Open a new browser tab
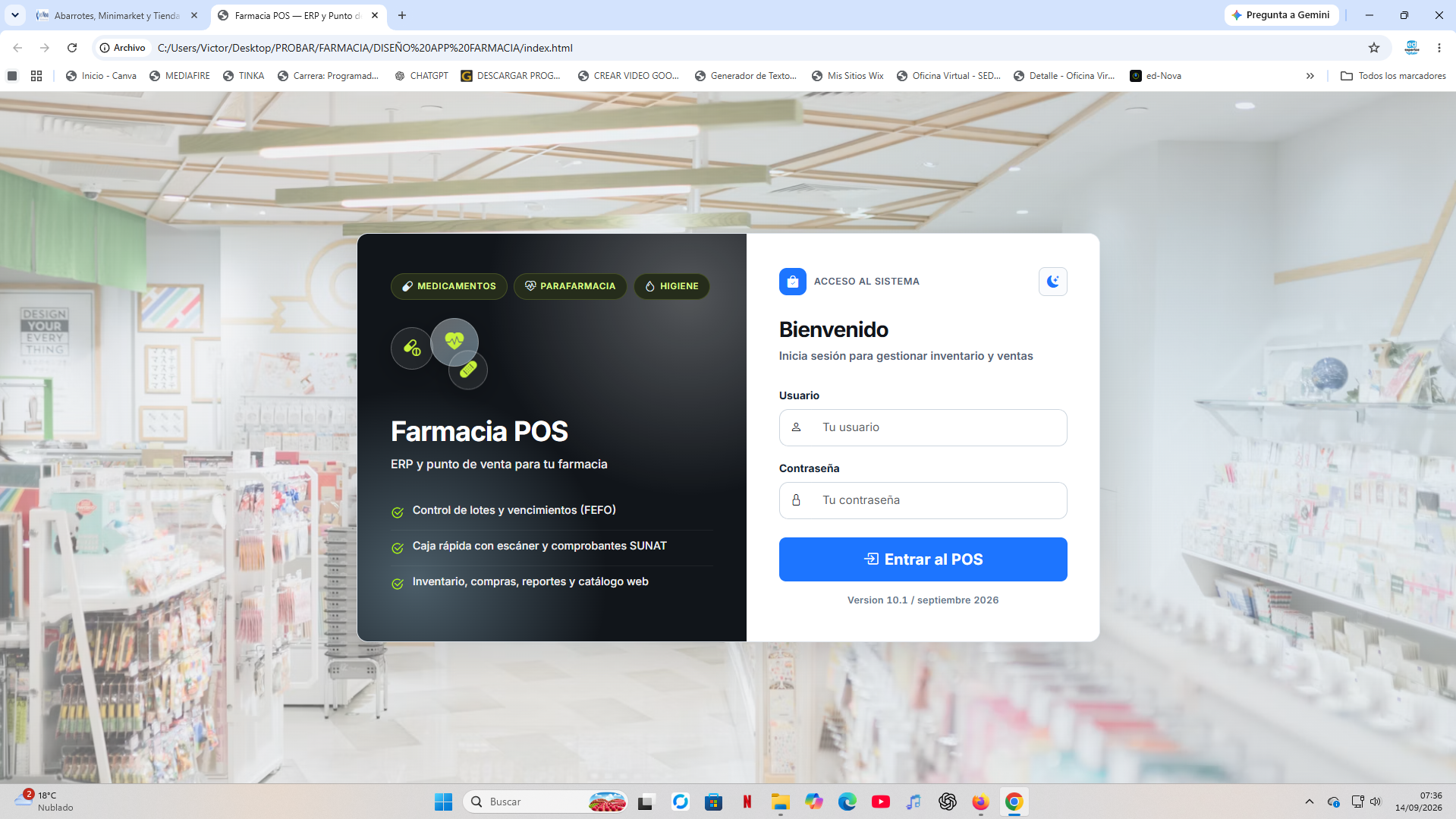 [x=402, y=15]
